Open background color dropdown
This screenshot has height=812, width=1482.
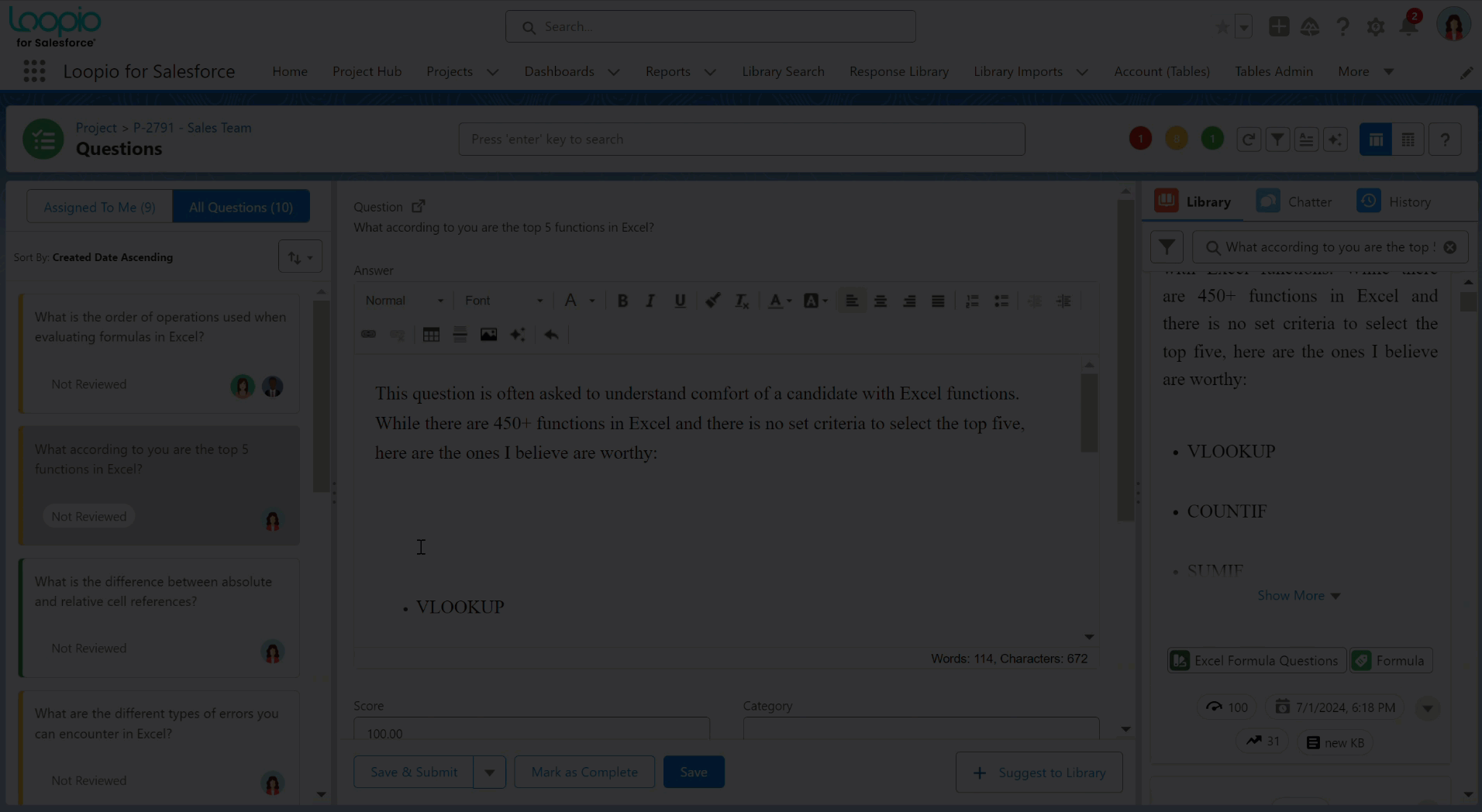(815, 301)
